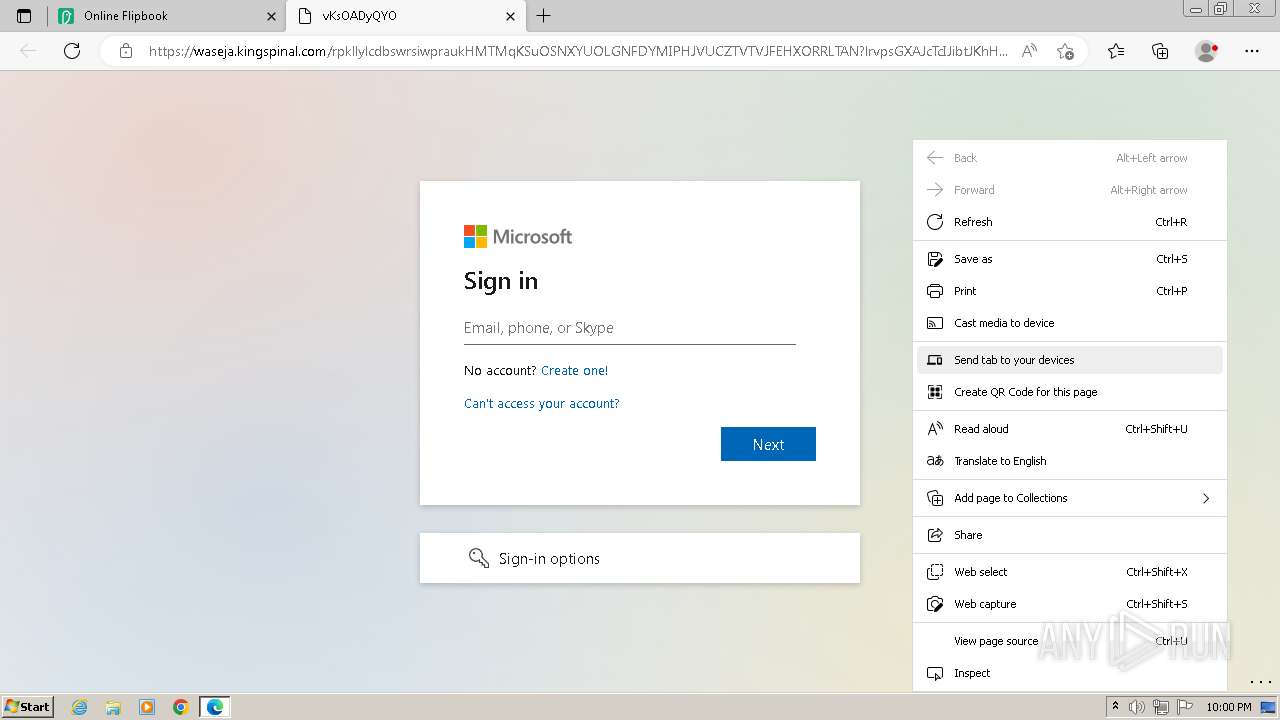Click the network tray icon

(x=1161, y=707)
